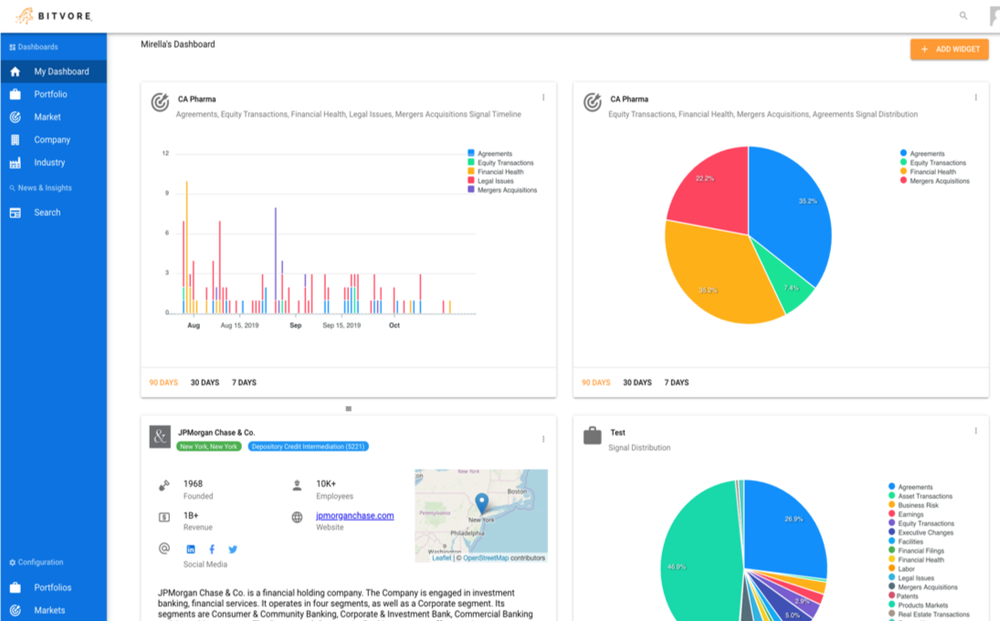Click the Industry factory icon in sidebar
The width and height of the screenshot is (1000, 621).
tap(15, 163)
